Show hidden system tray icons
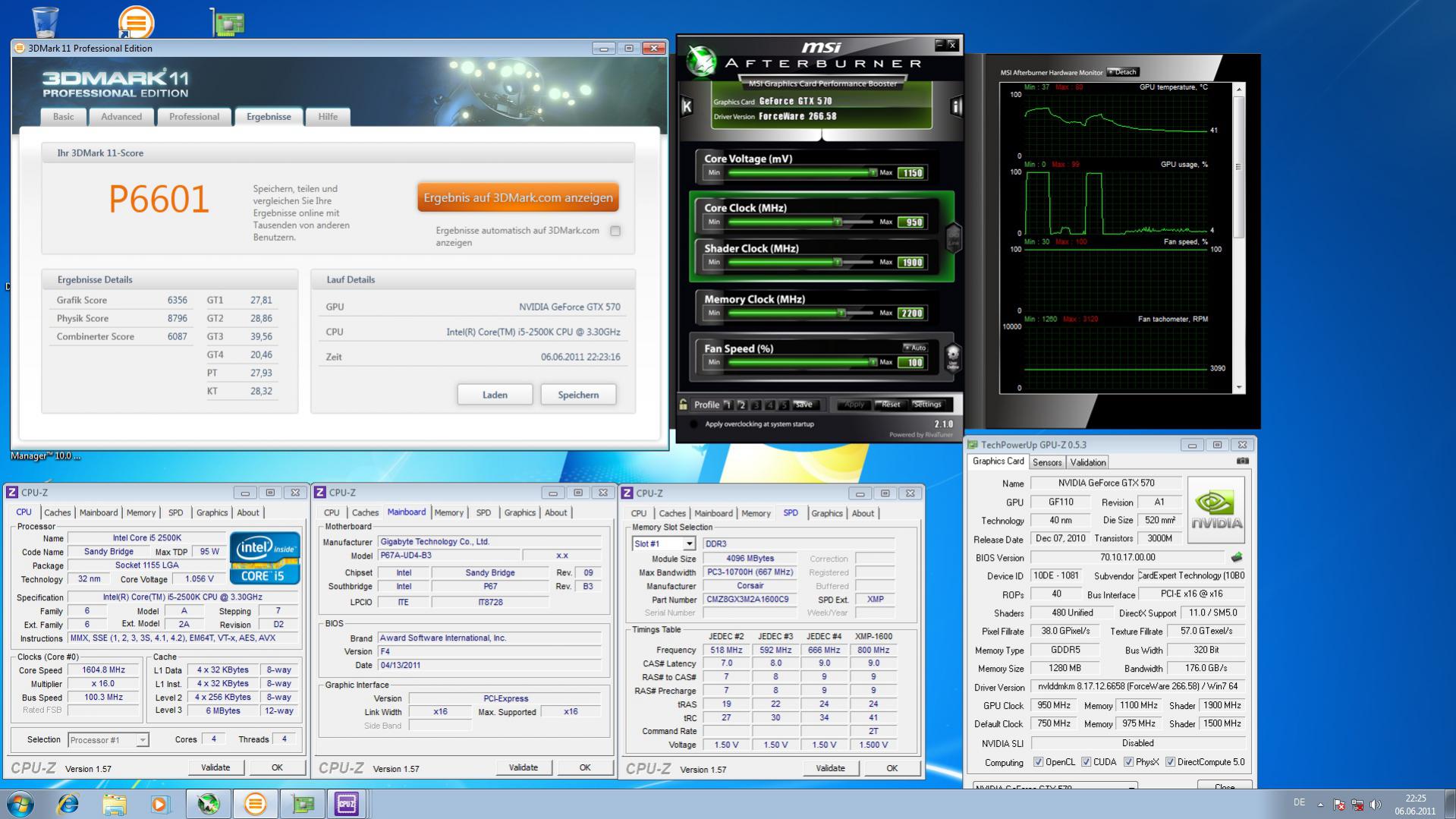This screenshot has height=819, width=1456. [x=1320, y=805]
